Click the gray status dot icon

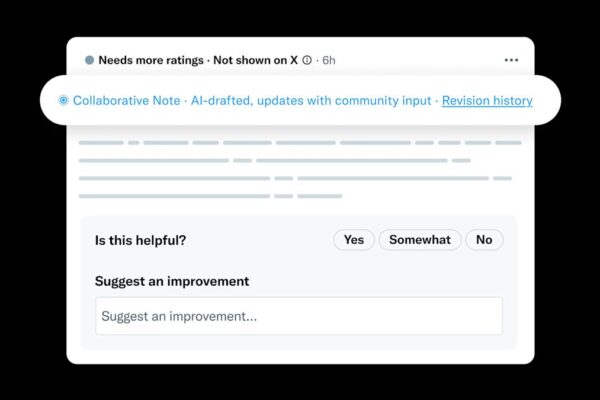(90, 60)
